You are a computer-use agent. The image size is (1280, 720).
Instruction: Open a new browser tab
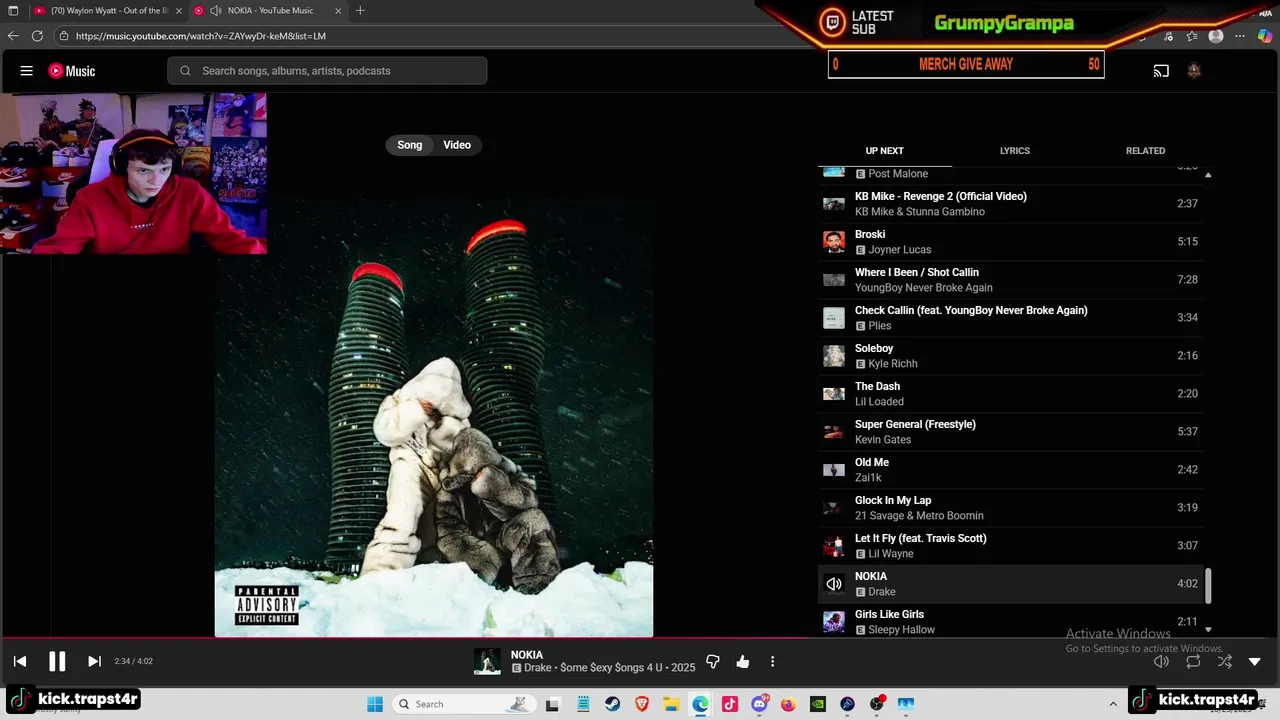pyautogui.click(x=360, y=11)
